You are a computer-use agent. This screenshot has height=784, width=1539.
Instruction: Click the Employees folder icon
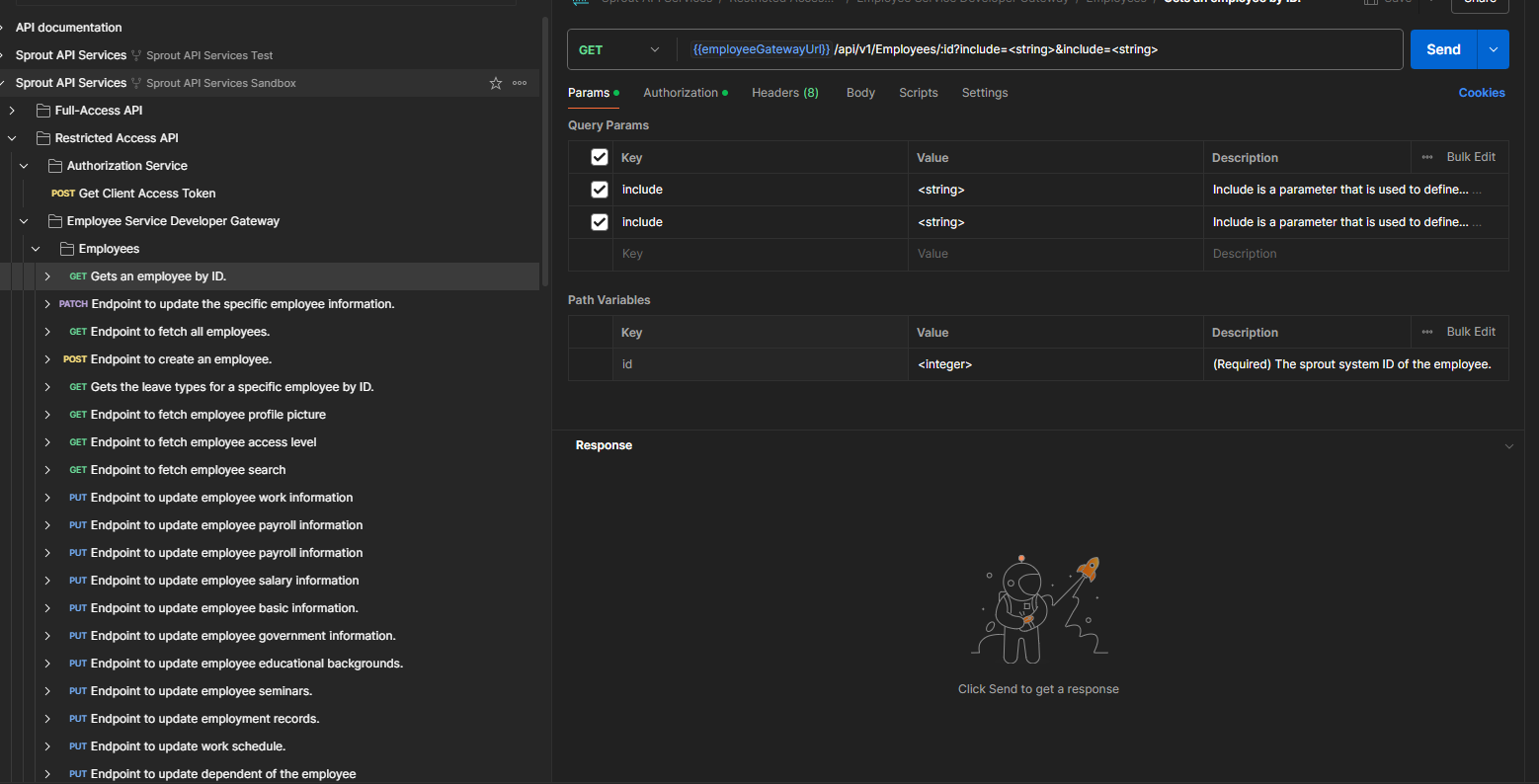click(x=67, y=249)
